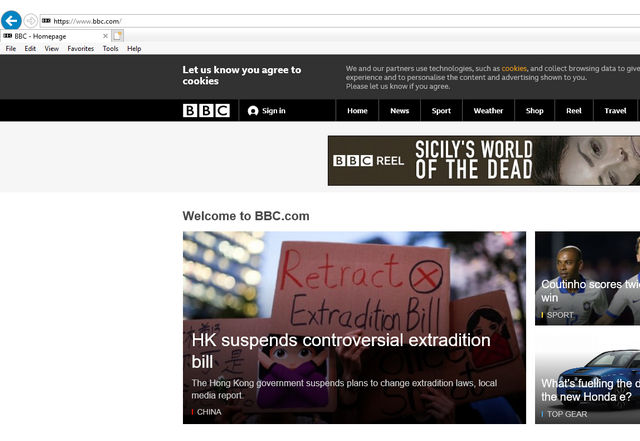Click the address bar URL field
This screenshot has width=640, height=441.
click(x=300, y=20)
